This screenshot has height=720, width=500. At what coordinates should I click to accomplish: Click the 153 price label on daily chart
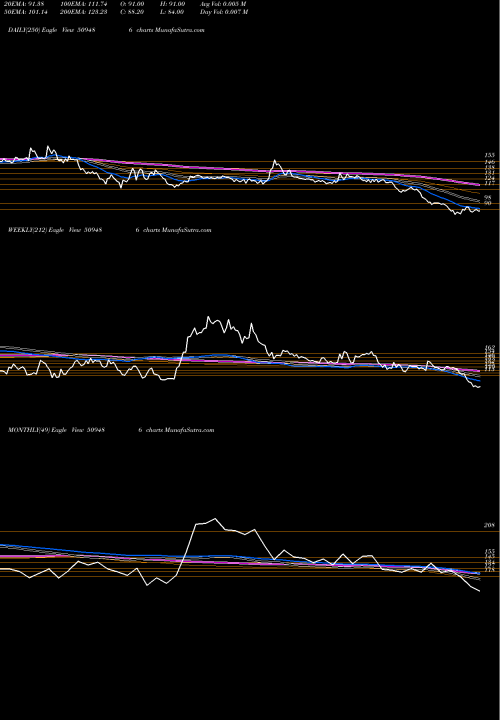[x=489, y=156]
